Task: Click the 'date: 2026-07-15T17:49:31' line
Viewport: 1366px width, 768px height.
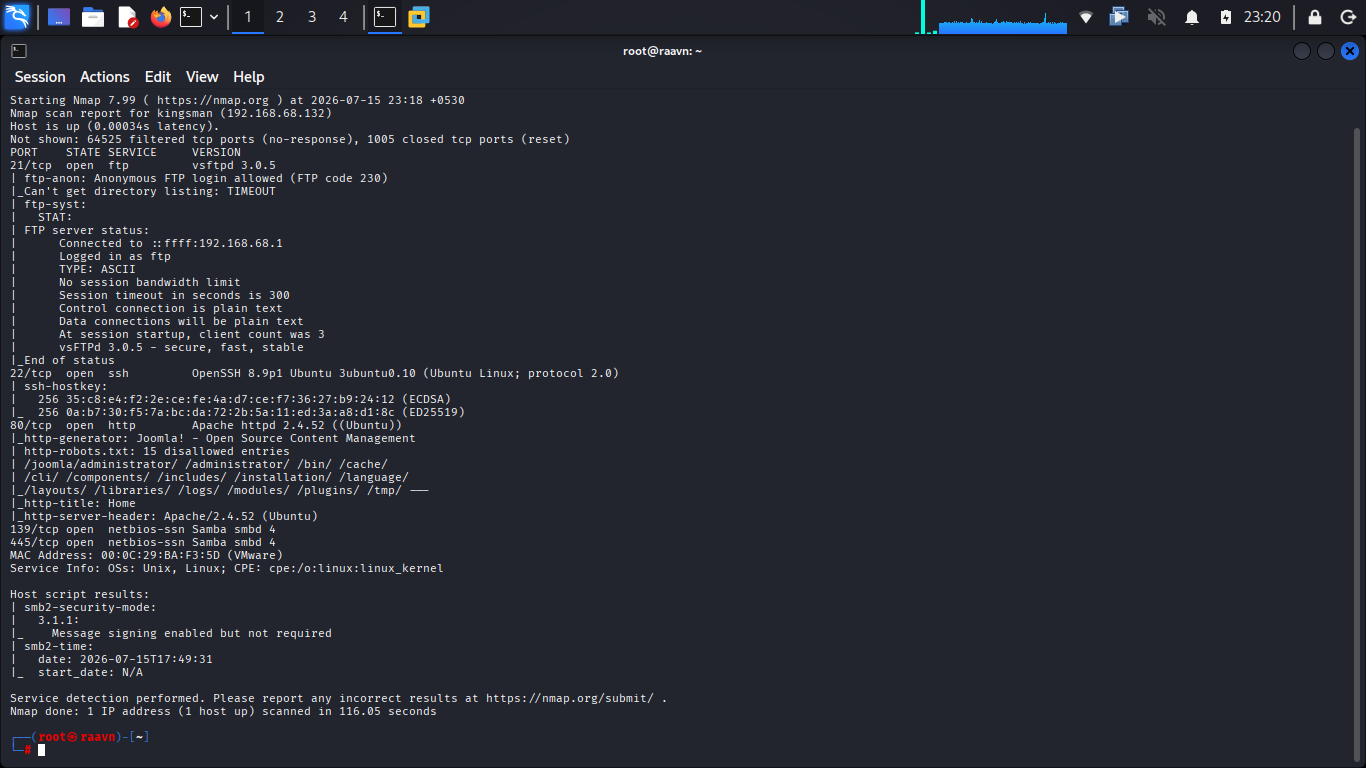Action: (125, 659)
